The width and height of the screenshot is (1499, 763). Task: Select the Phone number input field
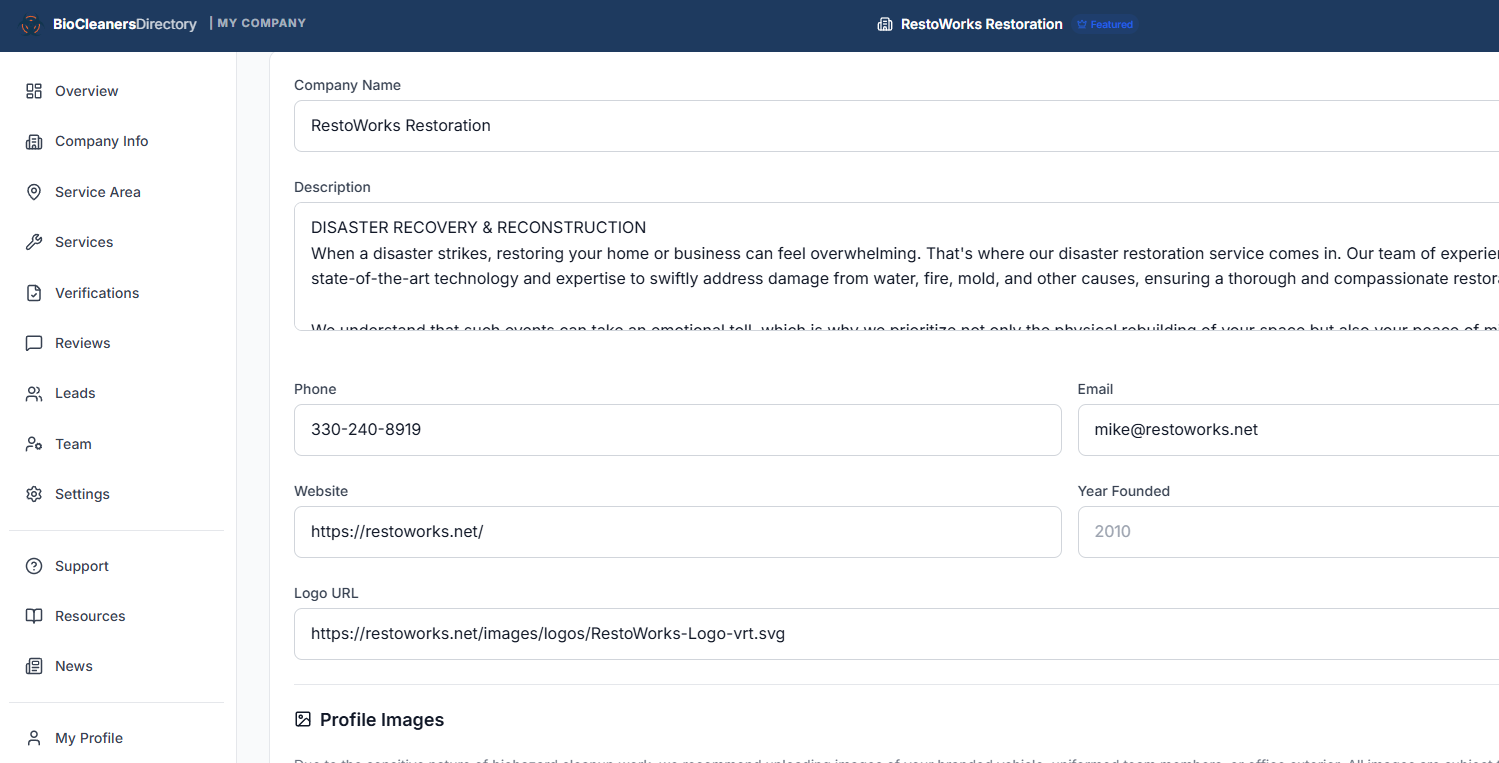pyautogui.click(x=677, y=429)
